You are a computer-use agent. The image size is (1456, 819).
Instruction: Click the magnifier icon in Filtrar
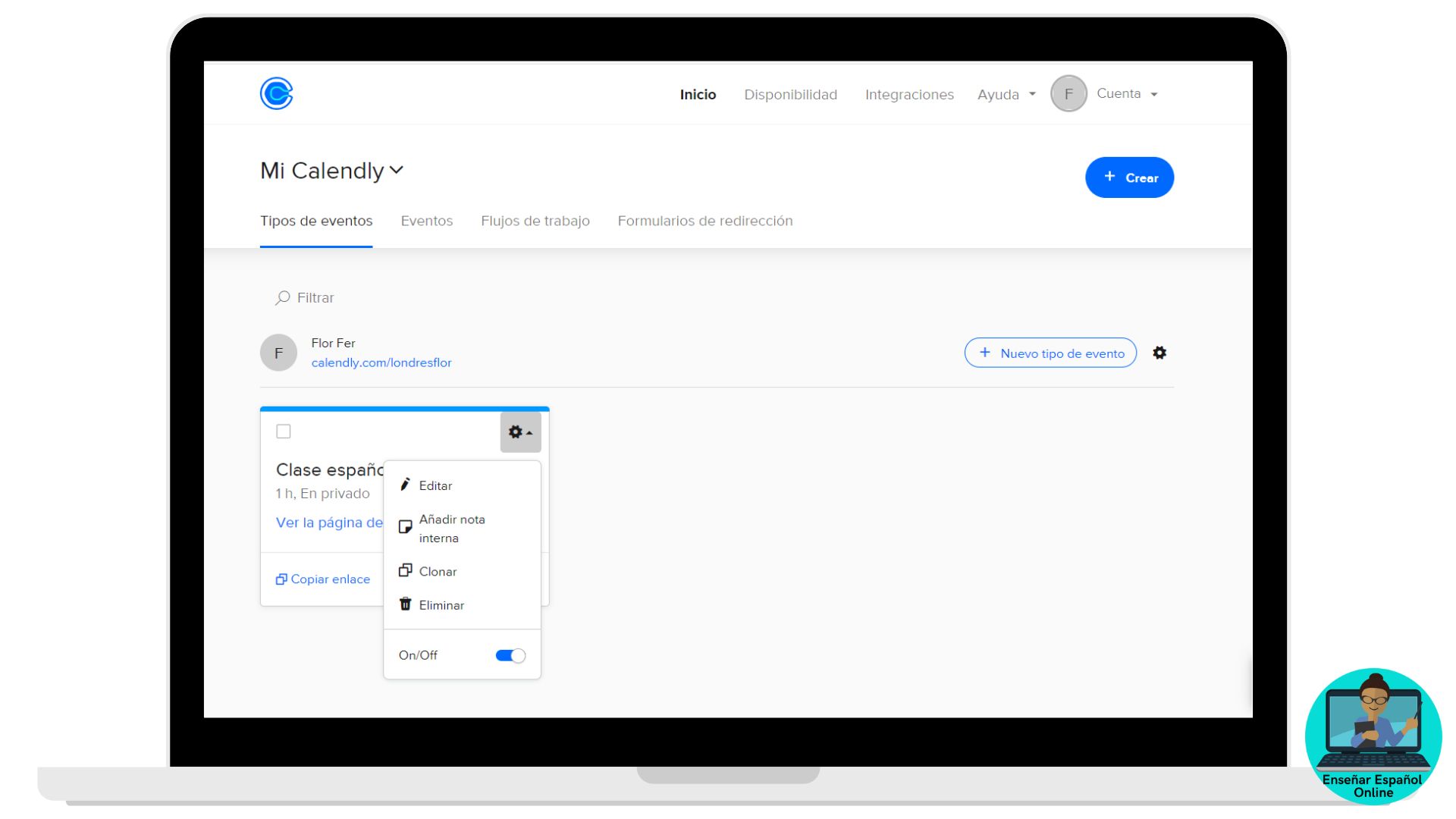283,298
